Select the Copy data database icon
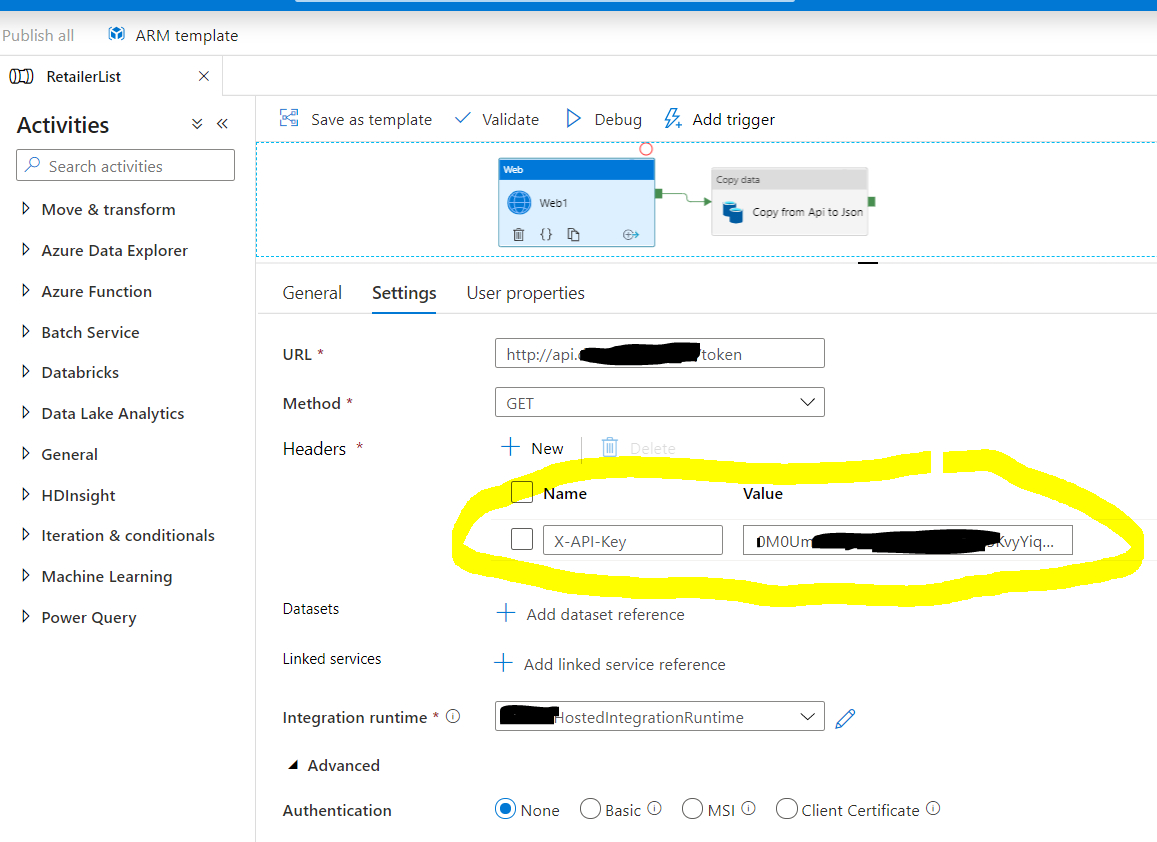Image resolution: width=1157 pixels, height=842 pixels. [733, 213]
